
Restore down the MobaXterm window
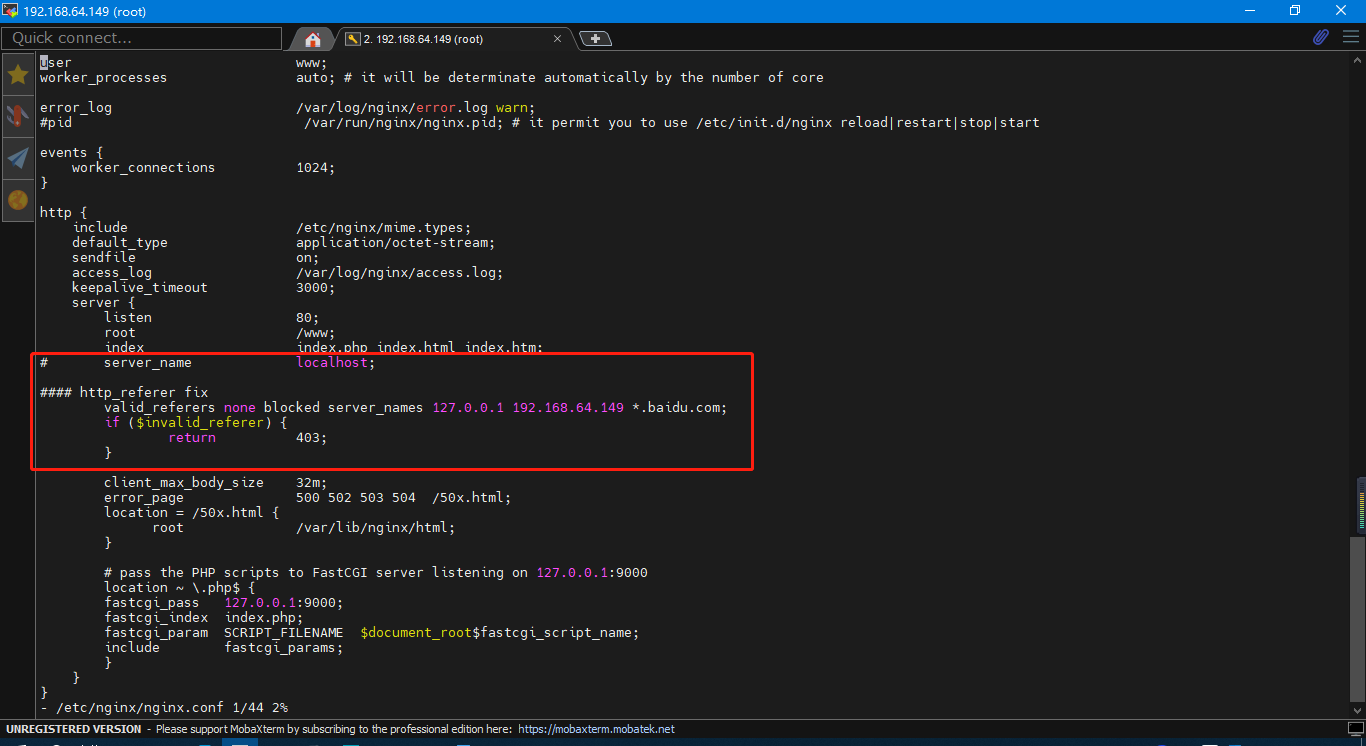pyautogui.click(x=1294, y=10)
